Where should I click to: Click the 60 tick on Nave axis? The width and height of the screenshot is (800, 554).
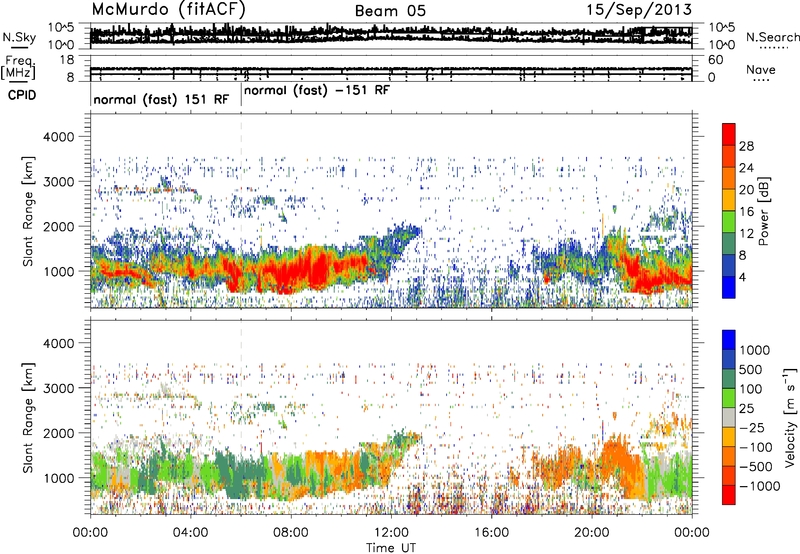click(x=715, y=60)
